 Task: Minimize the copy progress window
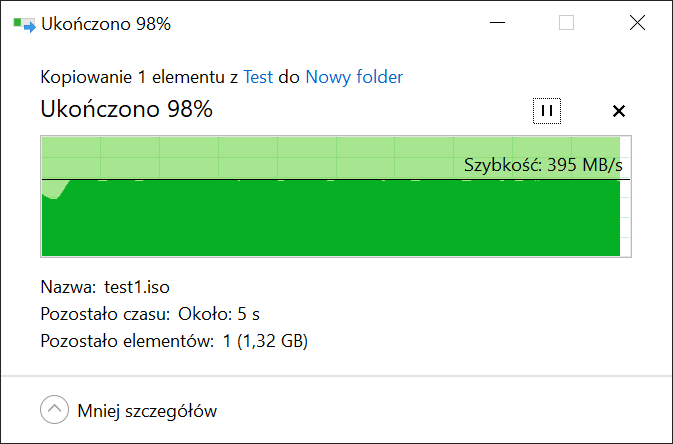497,22
